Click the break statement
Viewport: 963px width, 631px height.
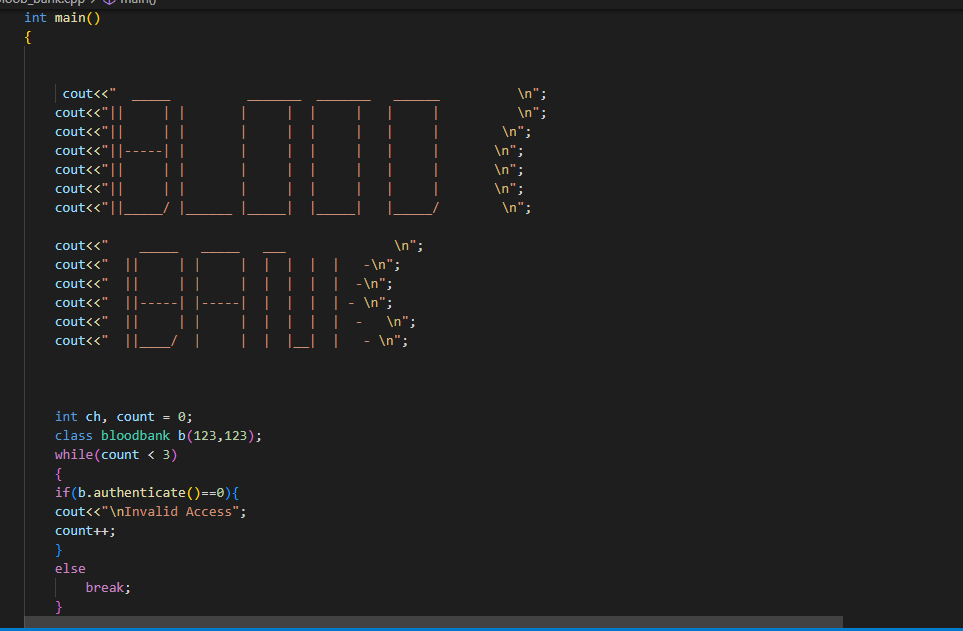[106, 587]
